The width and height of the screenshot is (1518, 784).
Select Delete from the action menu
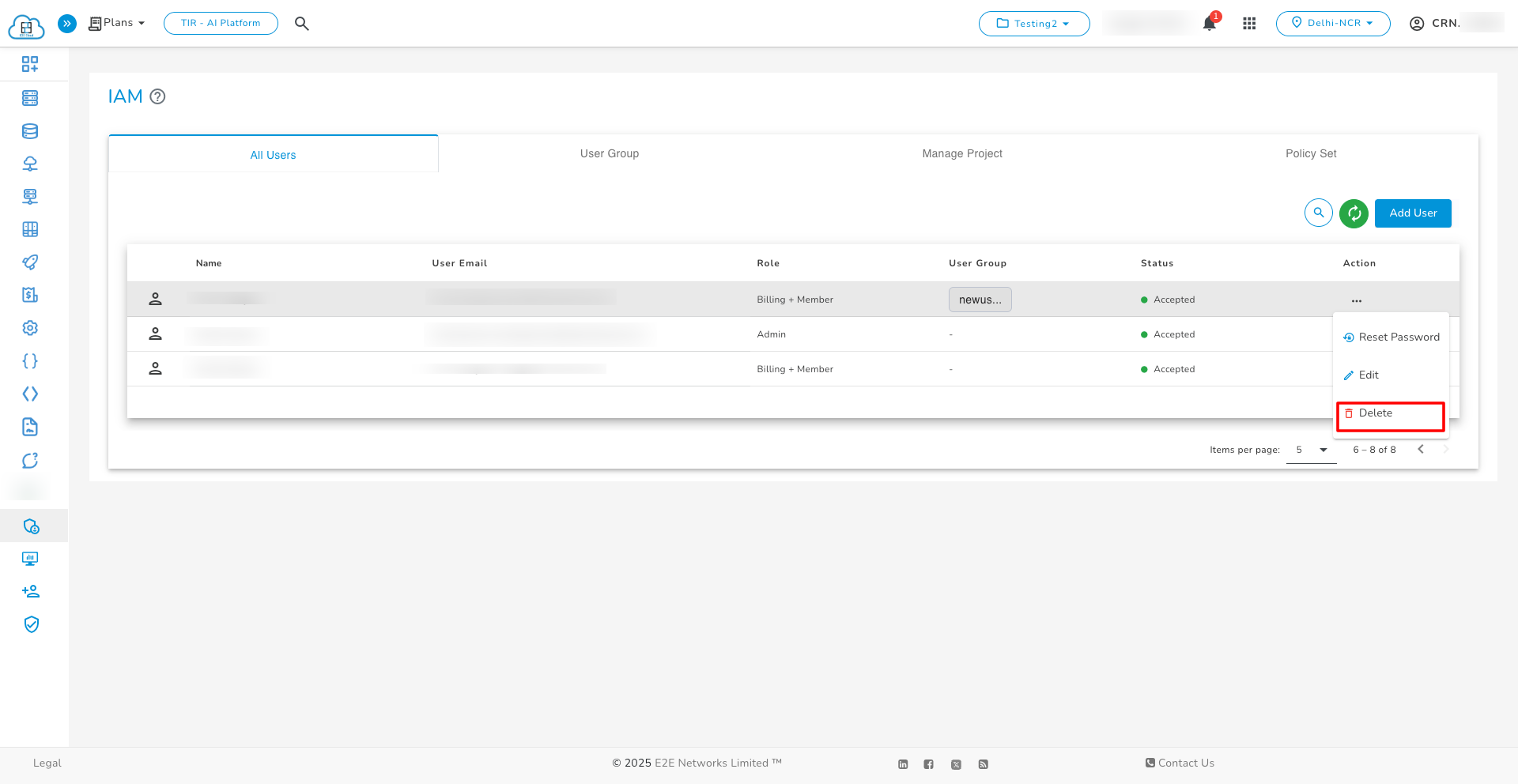point(1376,413)
